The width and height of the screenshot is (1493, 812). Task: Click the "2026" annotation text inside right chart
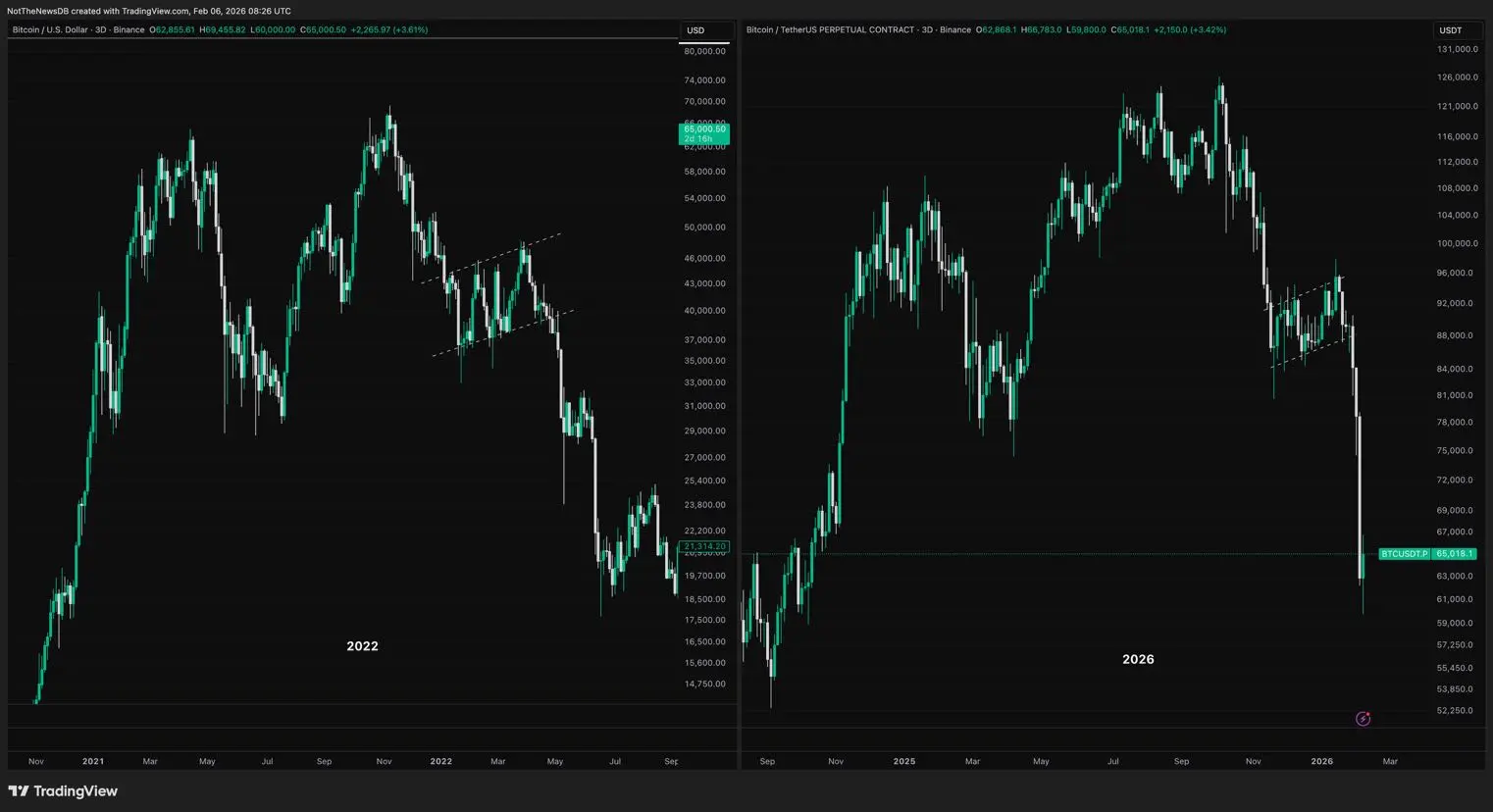pyautogui.click(x=1138, y=659)
